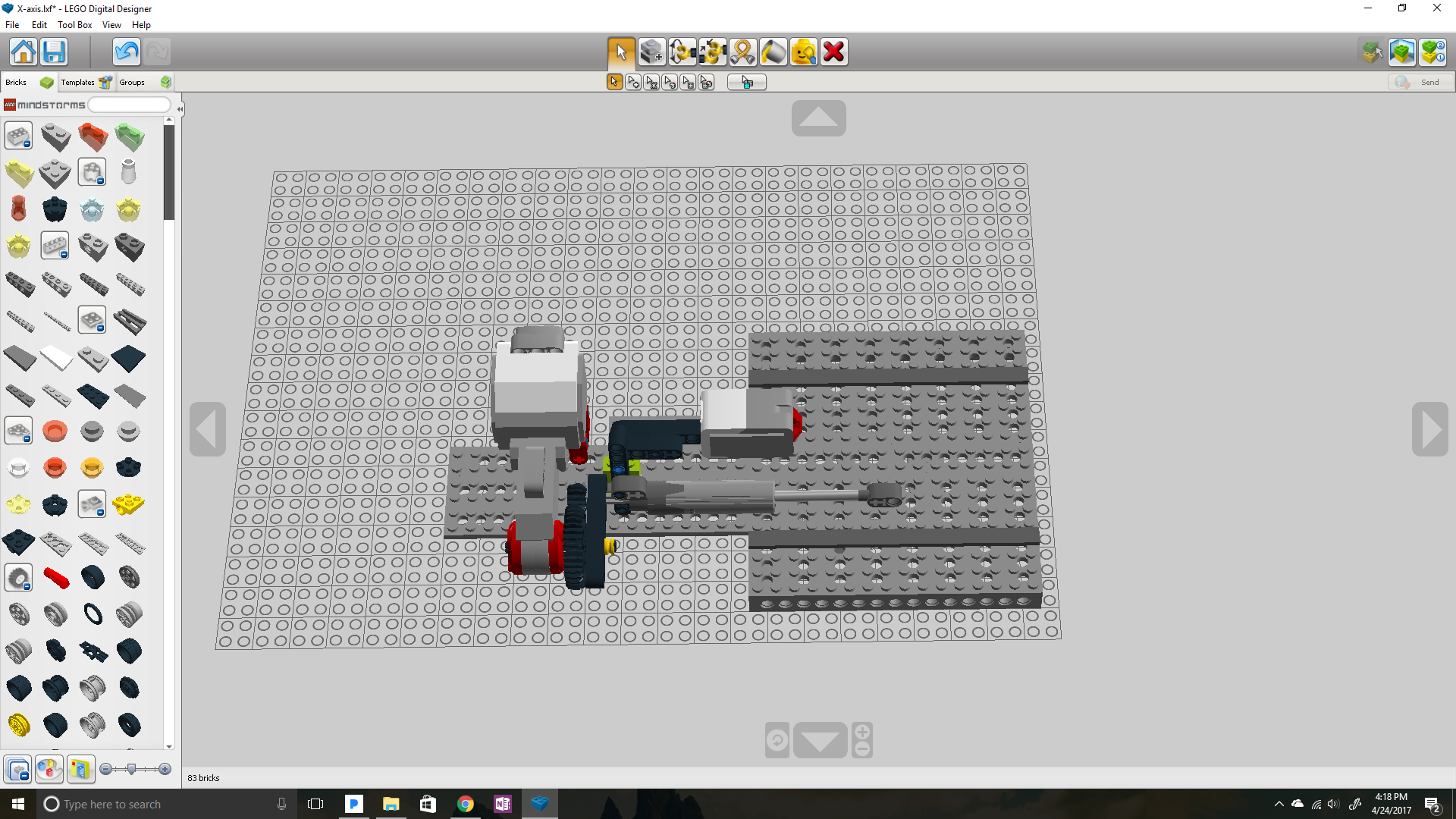Expand the 2x4 brick variant thumbnail menu
Screen dimensions: 1456x819
[26, 143]
